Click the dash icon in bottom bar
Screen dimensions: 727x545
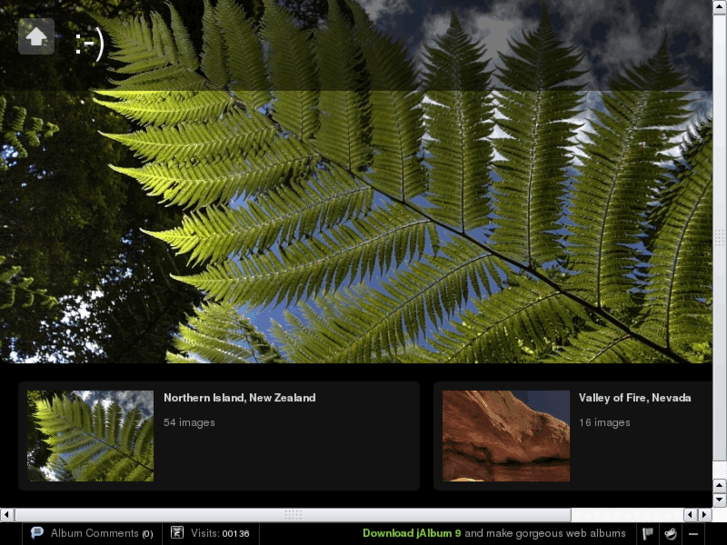pos(693,534)
